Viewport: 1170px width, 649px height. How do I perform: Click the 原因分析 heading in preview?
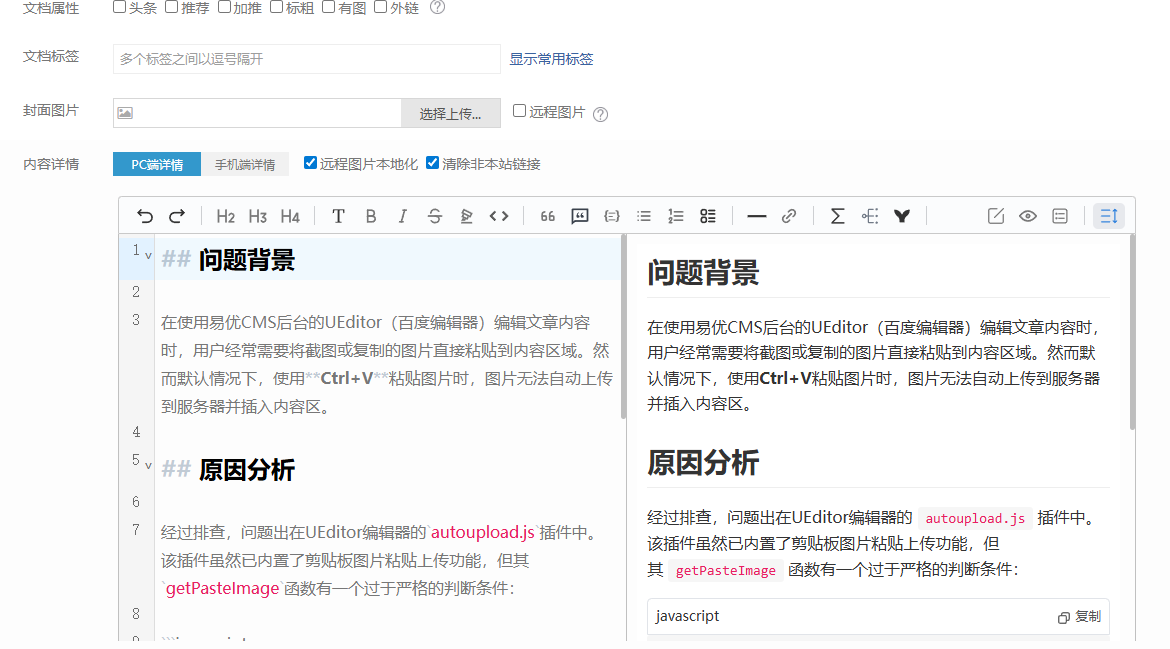point(703,463)
